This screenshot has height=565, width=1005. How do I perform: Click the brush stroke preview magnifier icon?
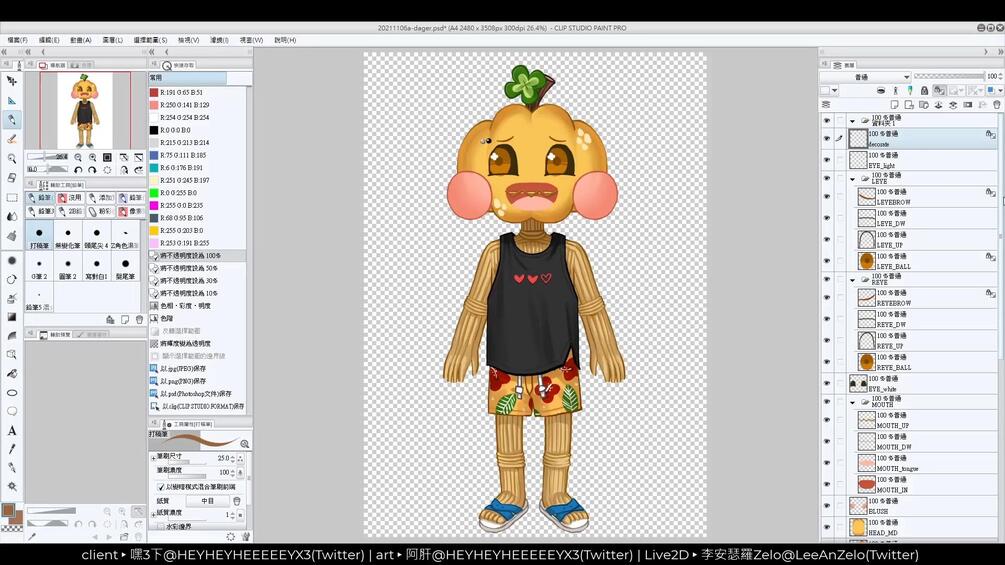(244, 443)
